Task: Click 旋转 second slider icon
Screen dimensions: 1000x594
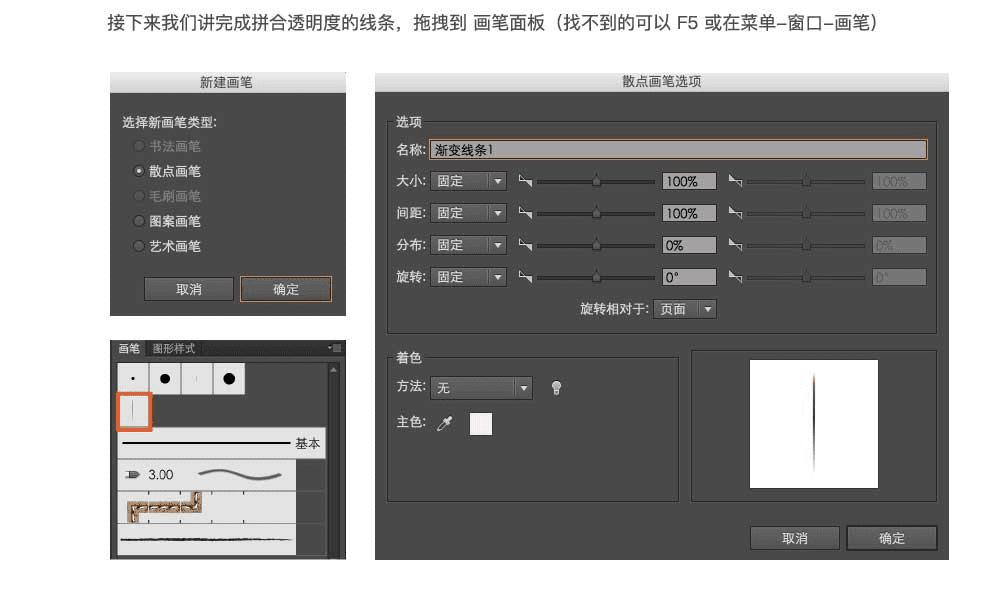Action: pos(735,277)
